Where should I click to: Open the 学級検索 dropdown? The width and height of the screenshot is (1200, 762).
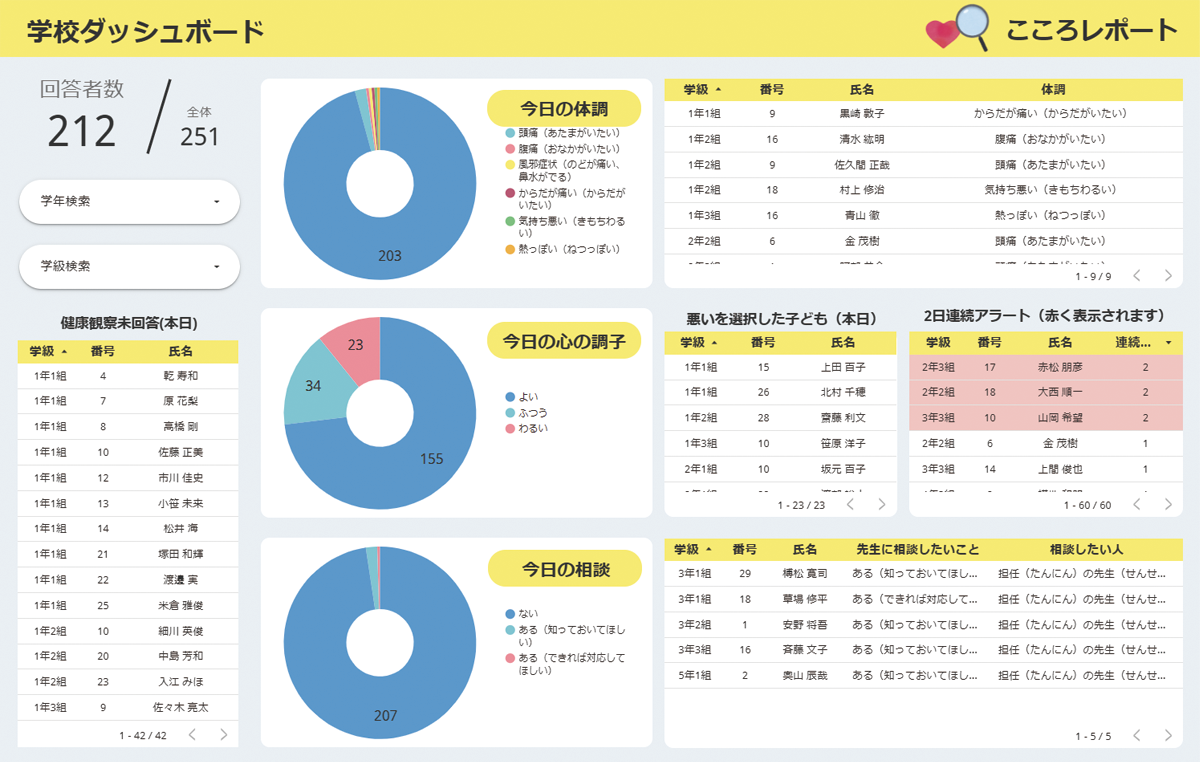tap(129, 267)
